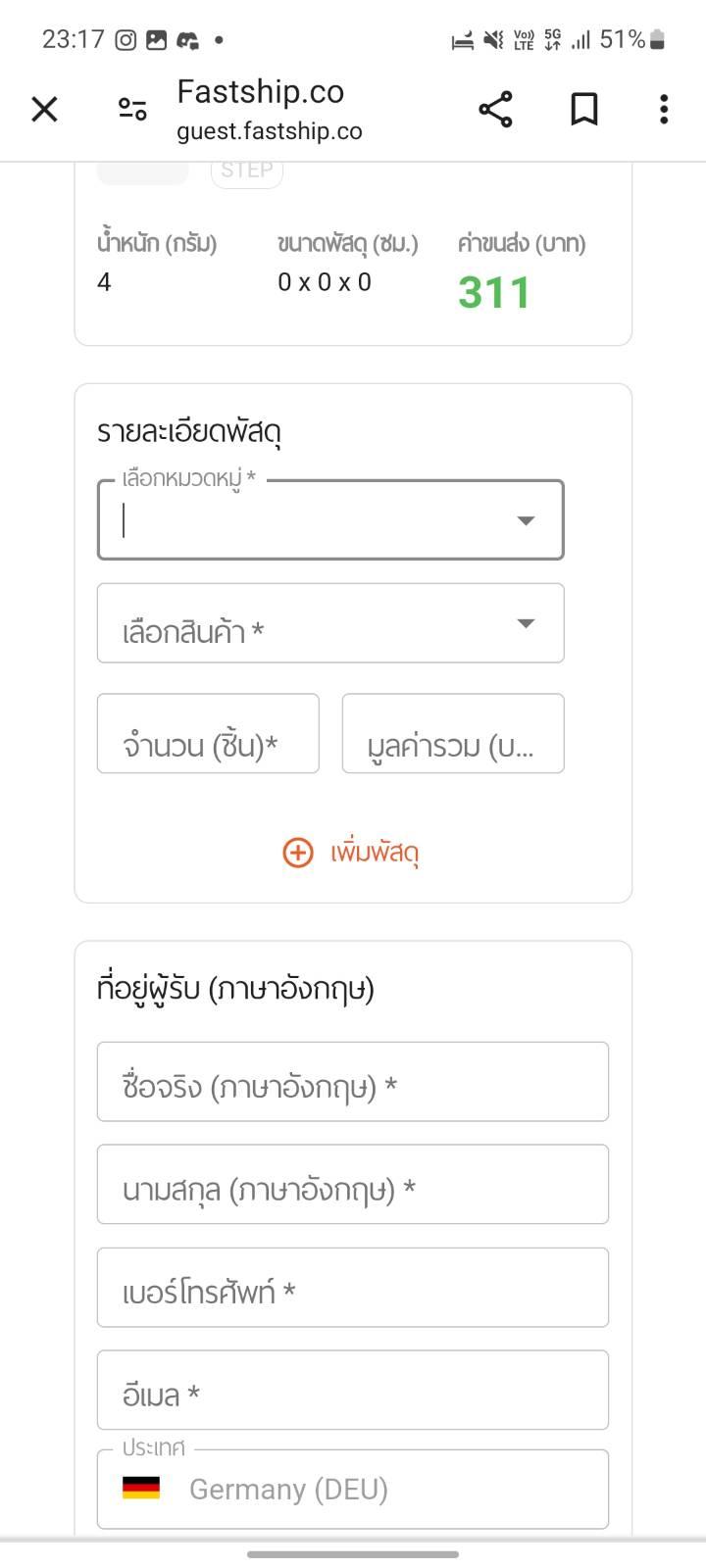Tap the German flag icon

point(141,1488)
